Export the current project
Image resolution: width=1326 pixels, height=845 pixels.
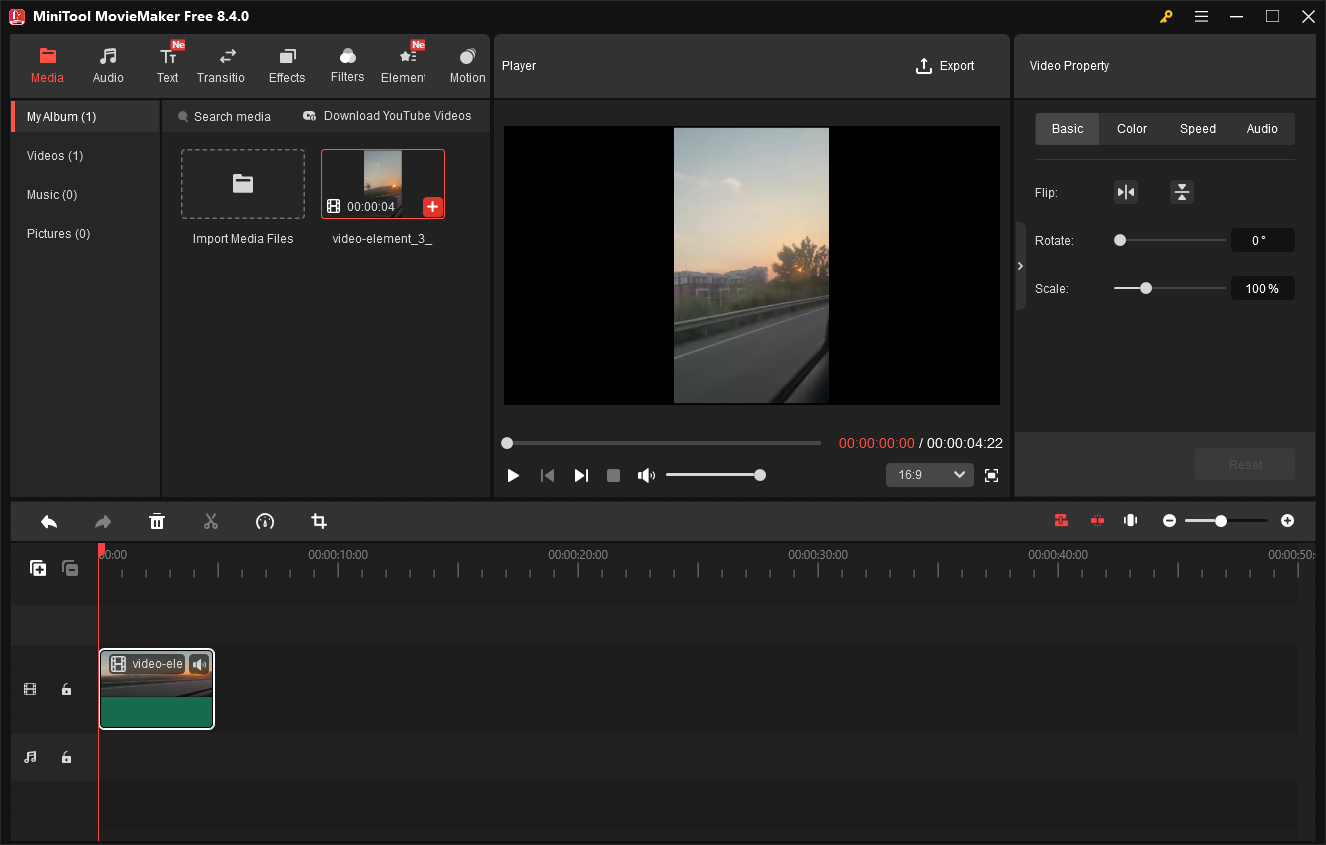pos(944,66)
